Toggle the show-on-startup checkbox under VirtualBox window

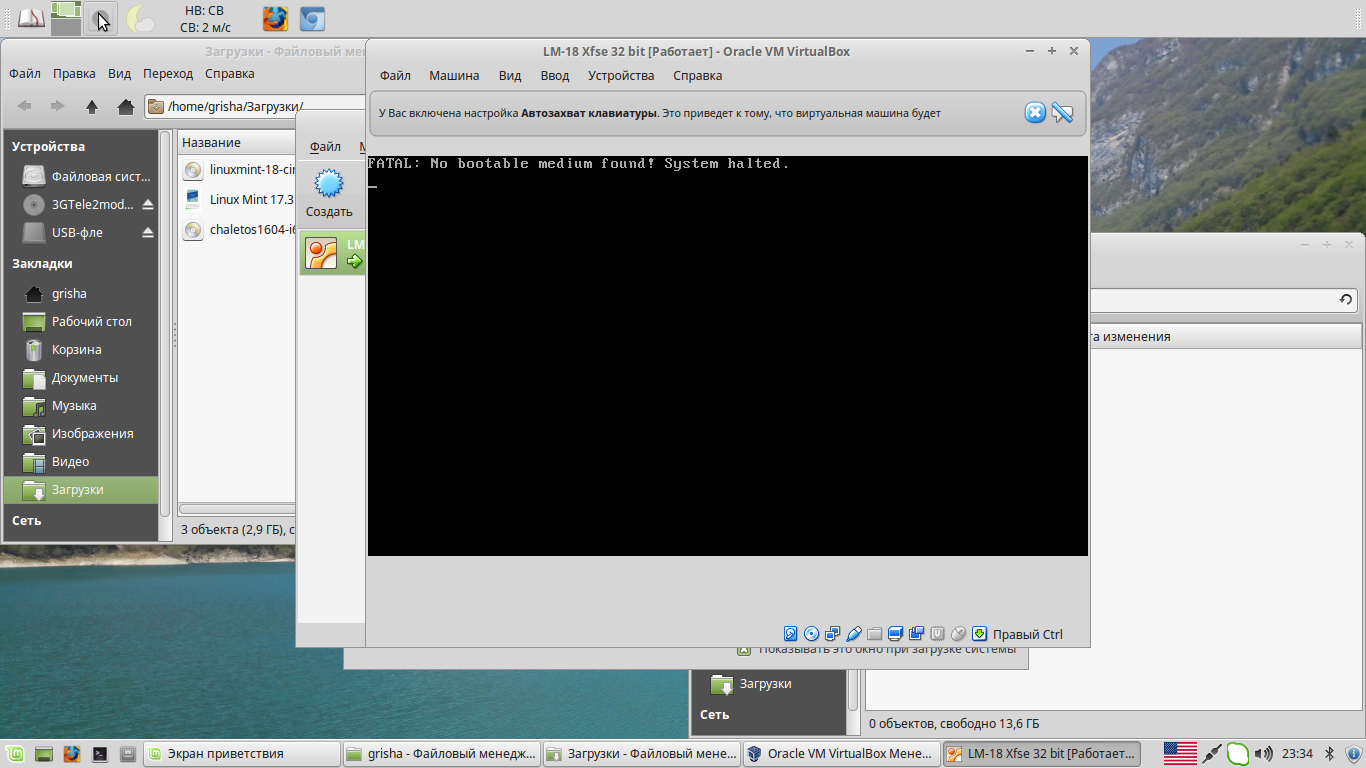pyautogui.click(x=743, y=650)
